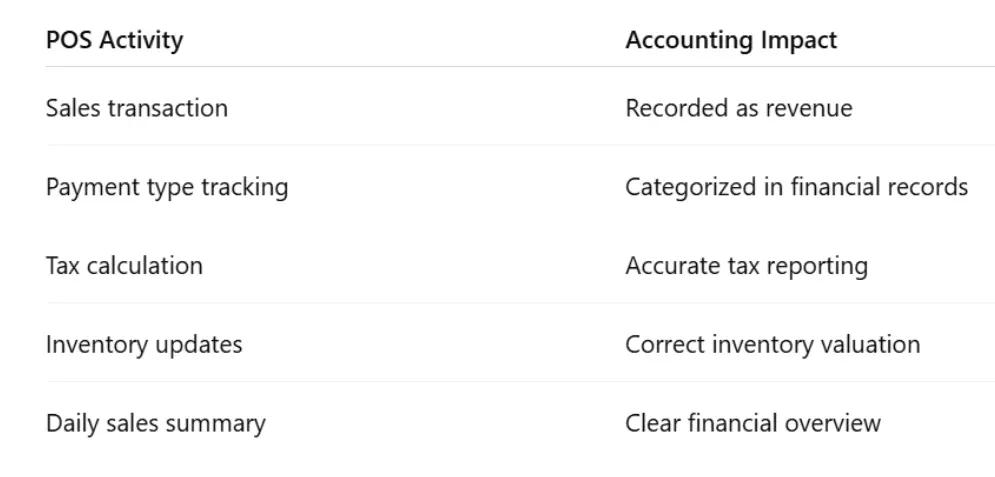Click the Accounting Impact column header
This screenshot has width=995, height=477.
tap(731, 41)
